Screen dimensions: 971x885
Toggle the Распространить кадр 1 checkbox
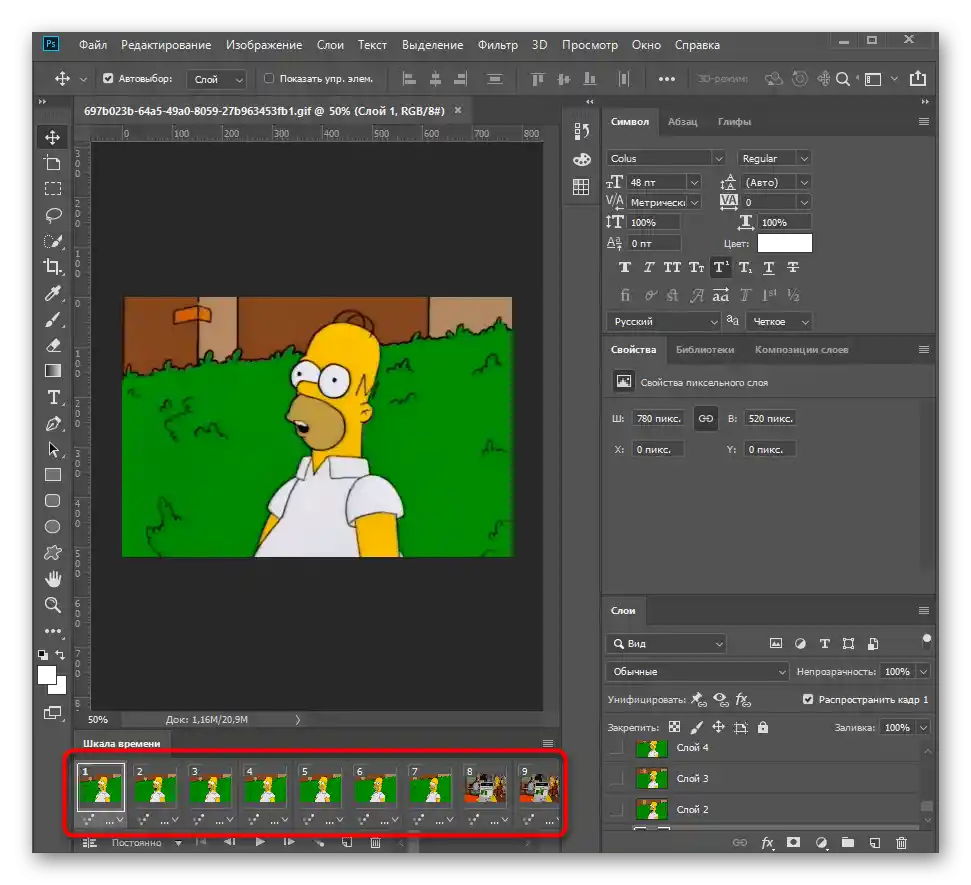pyautogui.click(x=808, y=700)
